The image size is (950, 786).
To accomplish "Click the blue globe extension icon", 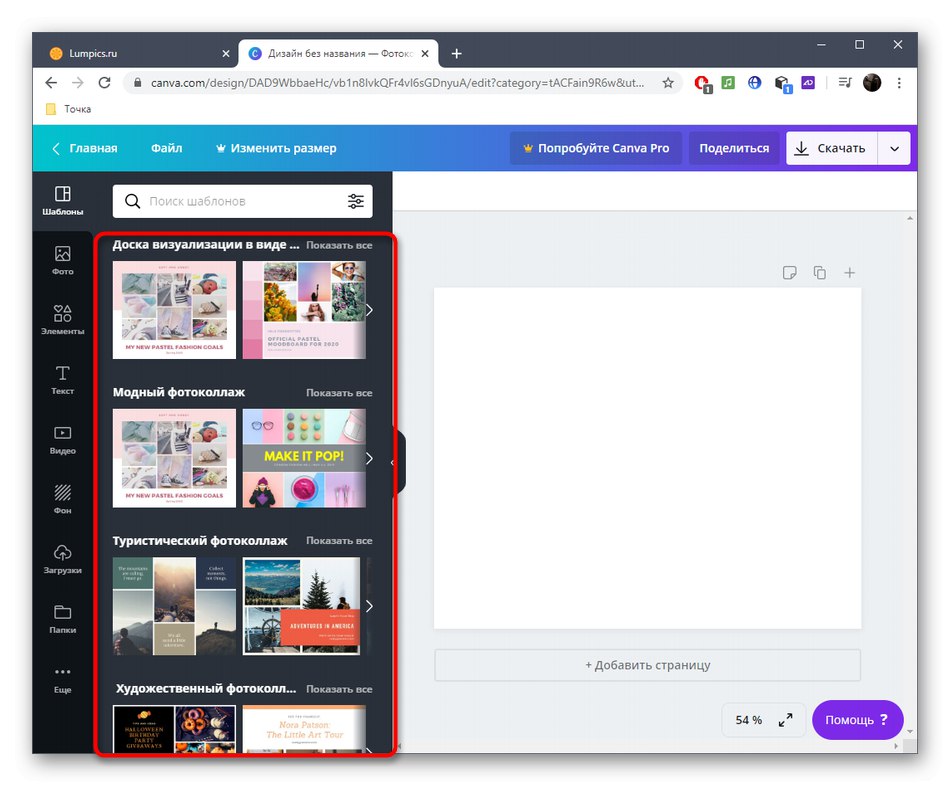I will pos(754,82).
